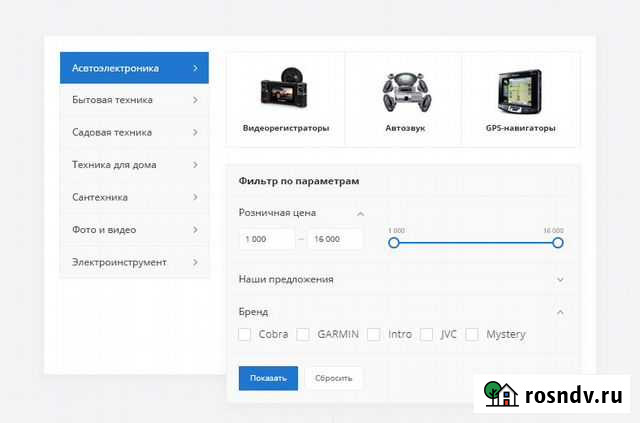The image size is (640, 423).
Task: Expand the Наши предложения section
Action: (x=559, y=280)
